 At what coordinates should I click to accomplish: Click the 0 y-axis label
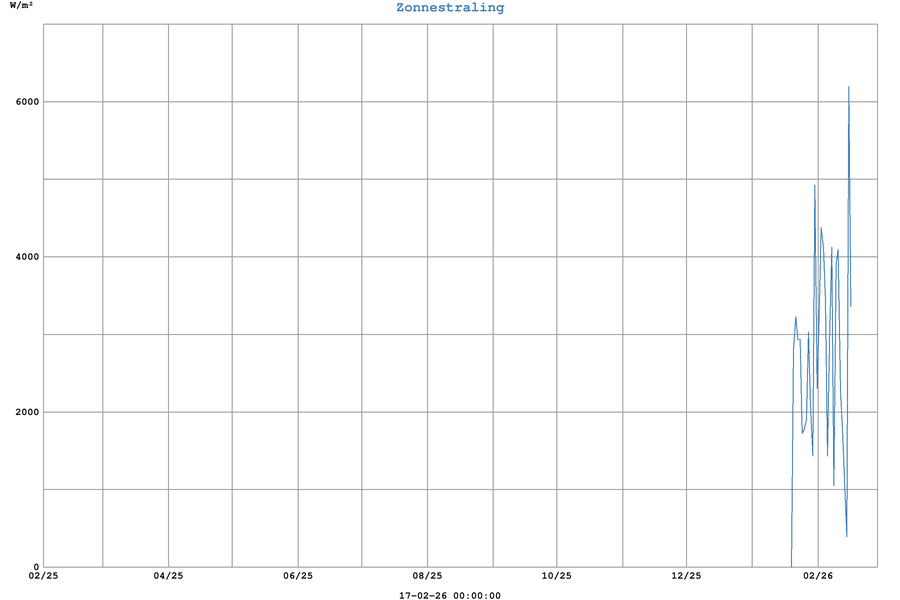coord(34,567)
